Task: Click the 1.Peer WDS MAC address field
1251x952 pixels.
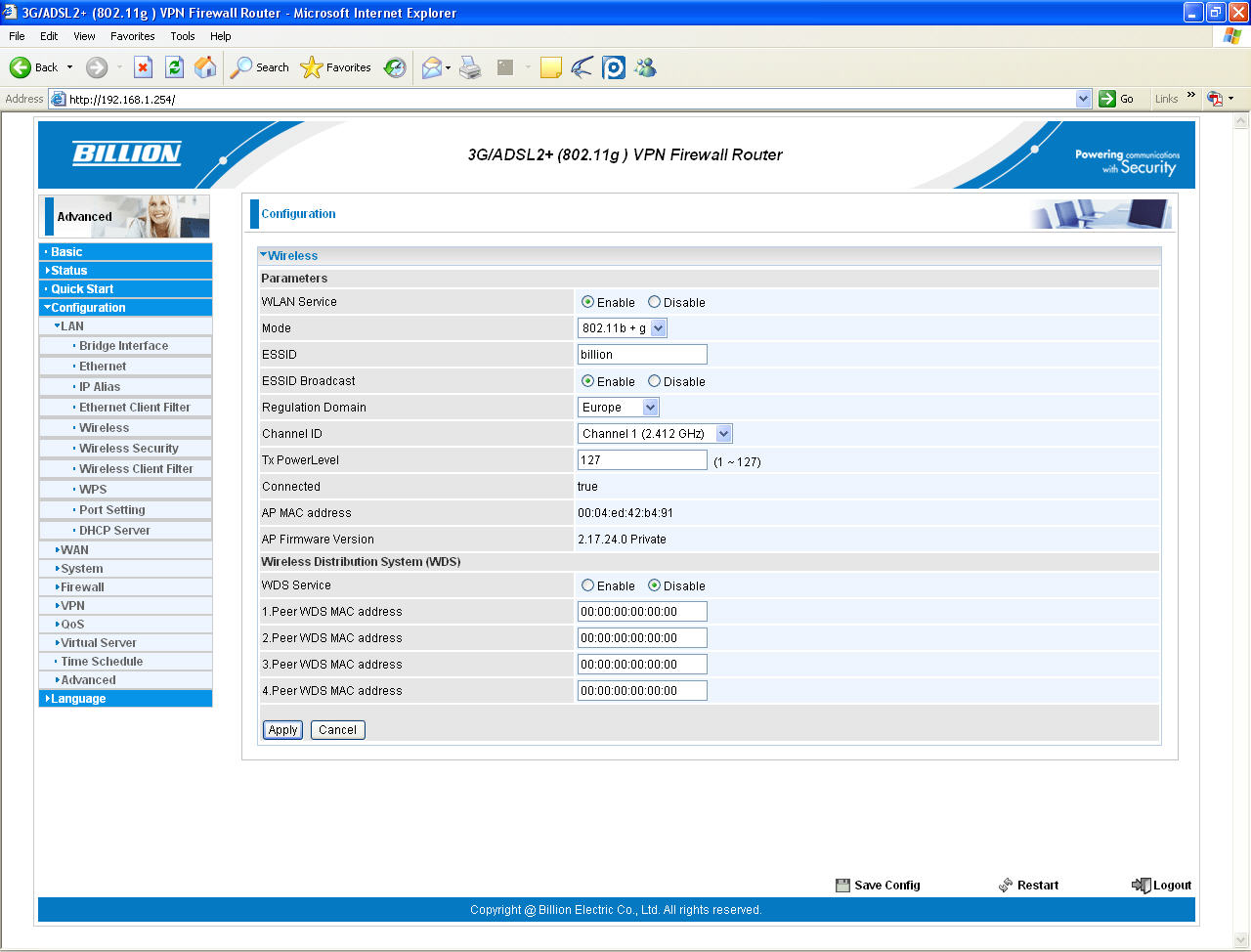Action: (642, 612)
